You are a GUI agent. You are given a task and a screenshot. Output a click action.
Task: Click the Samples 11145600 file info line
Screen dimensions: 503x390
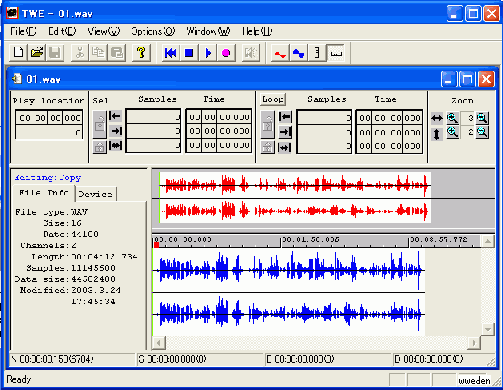71,268
